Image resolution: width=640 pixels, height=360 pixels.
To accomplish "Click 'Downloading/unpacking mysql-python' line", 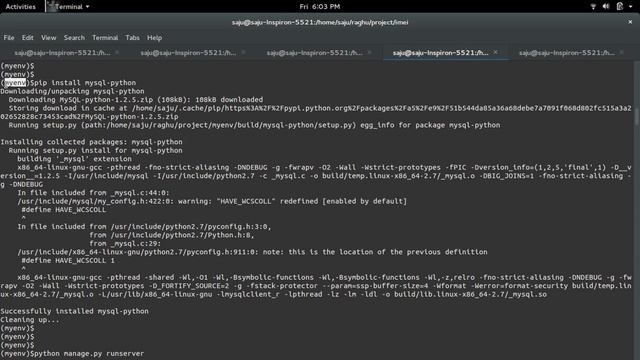I will [72, 91].
